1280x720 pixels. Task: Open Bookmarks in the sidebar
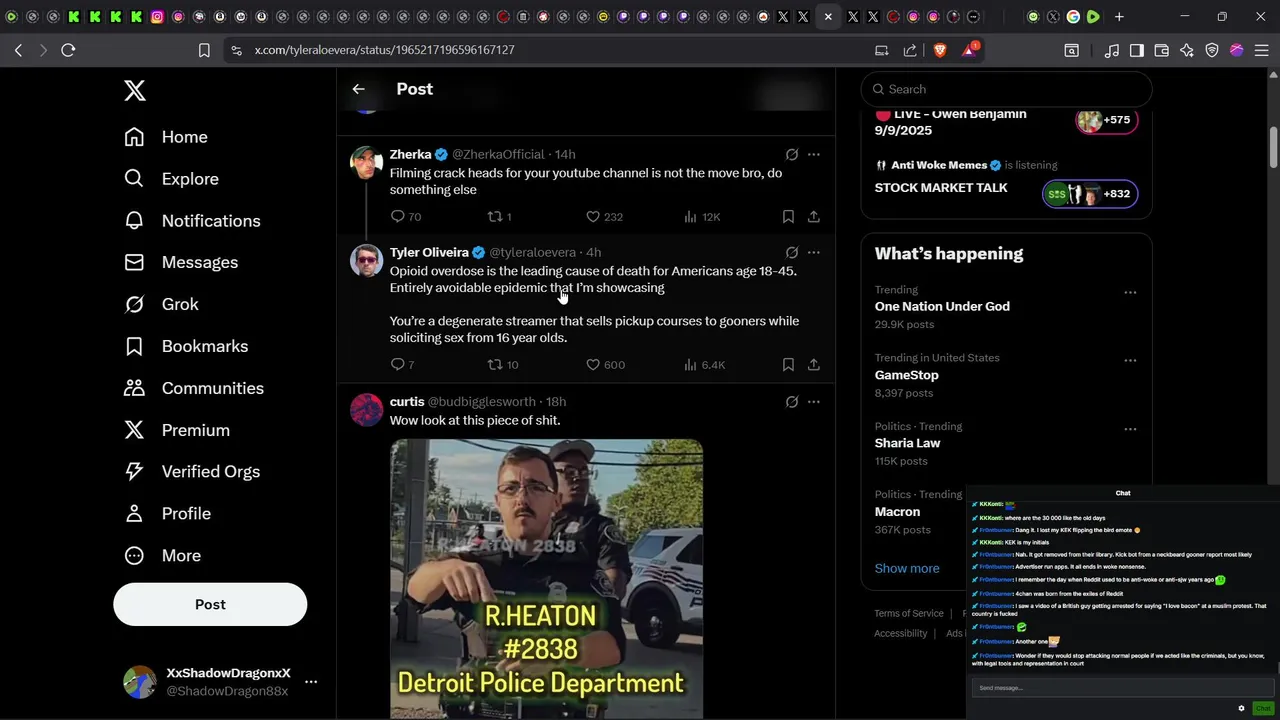(186, 346)
